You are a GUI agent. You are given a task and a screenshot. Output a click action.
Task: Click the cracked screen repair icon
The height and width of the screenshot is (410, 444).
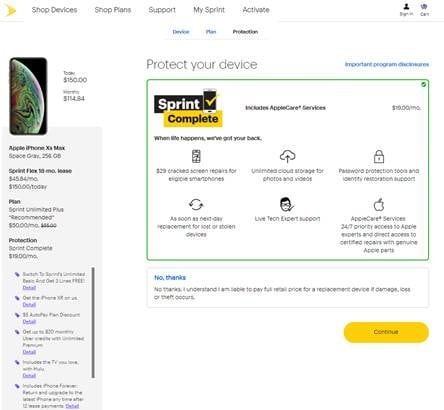(196, 156)
